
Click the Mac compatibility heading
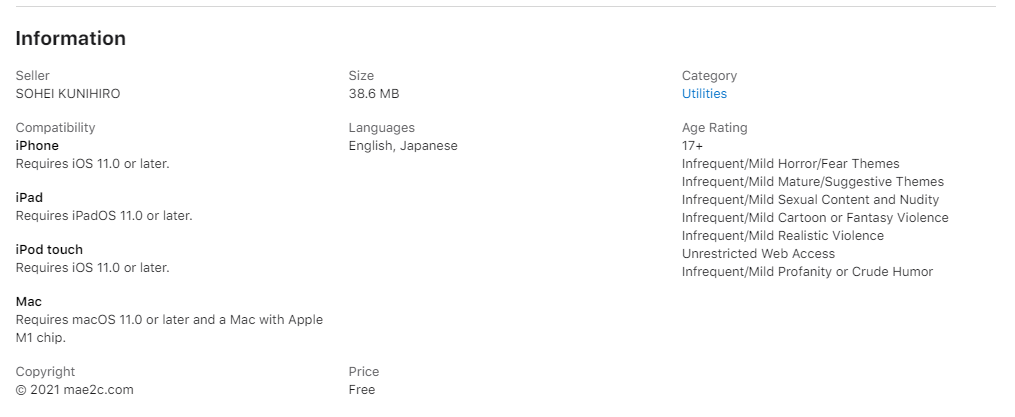pyautogui.click(x=28, y=301)
